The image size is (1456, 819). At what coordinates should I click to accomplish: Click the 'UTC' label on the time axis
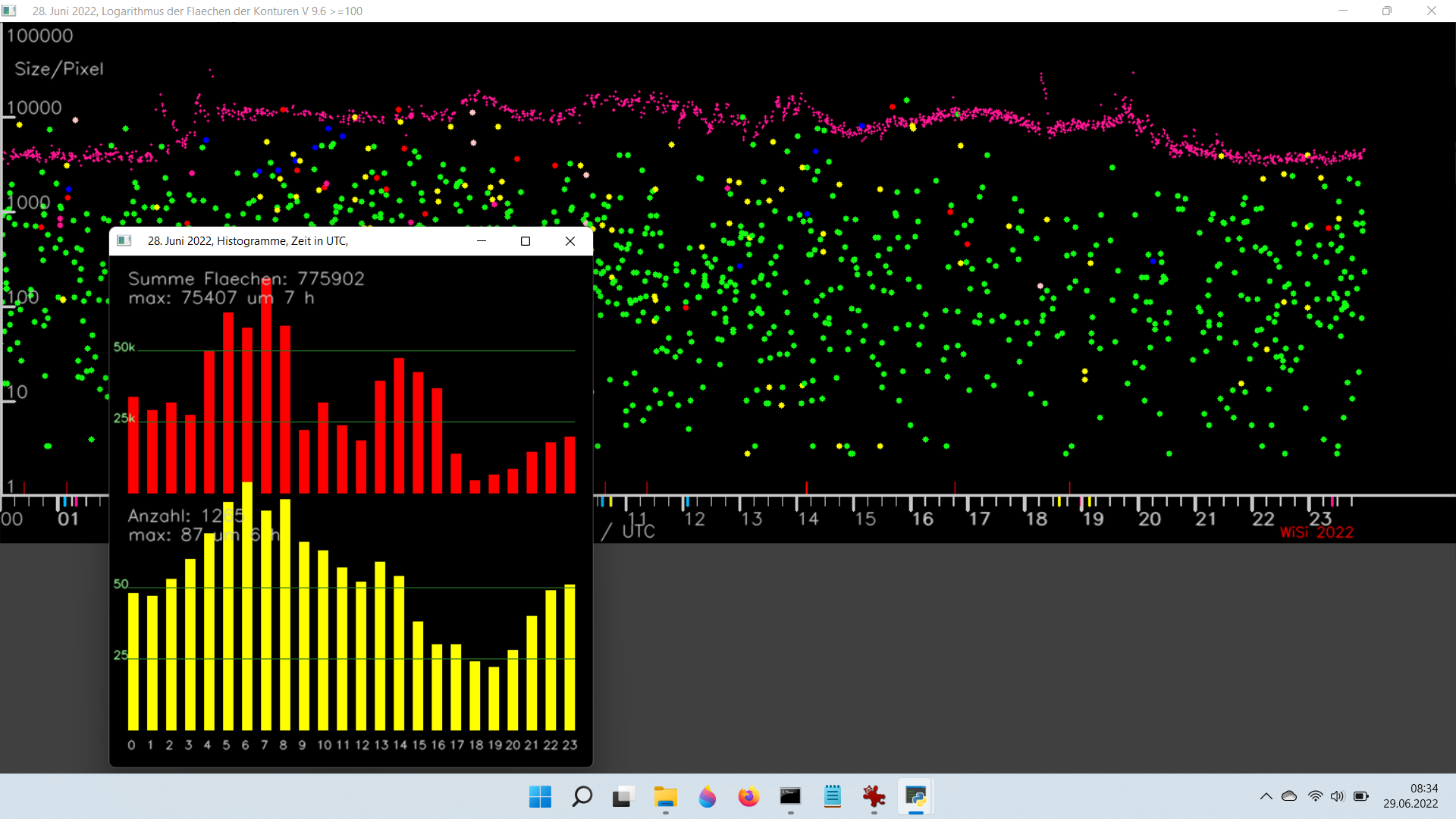(639, 532)
